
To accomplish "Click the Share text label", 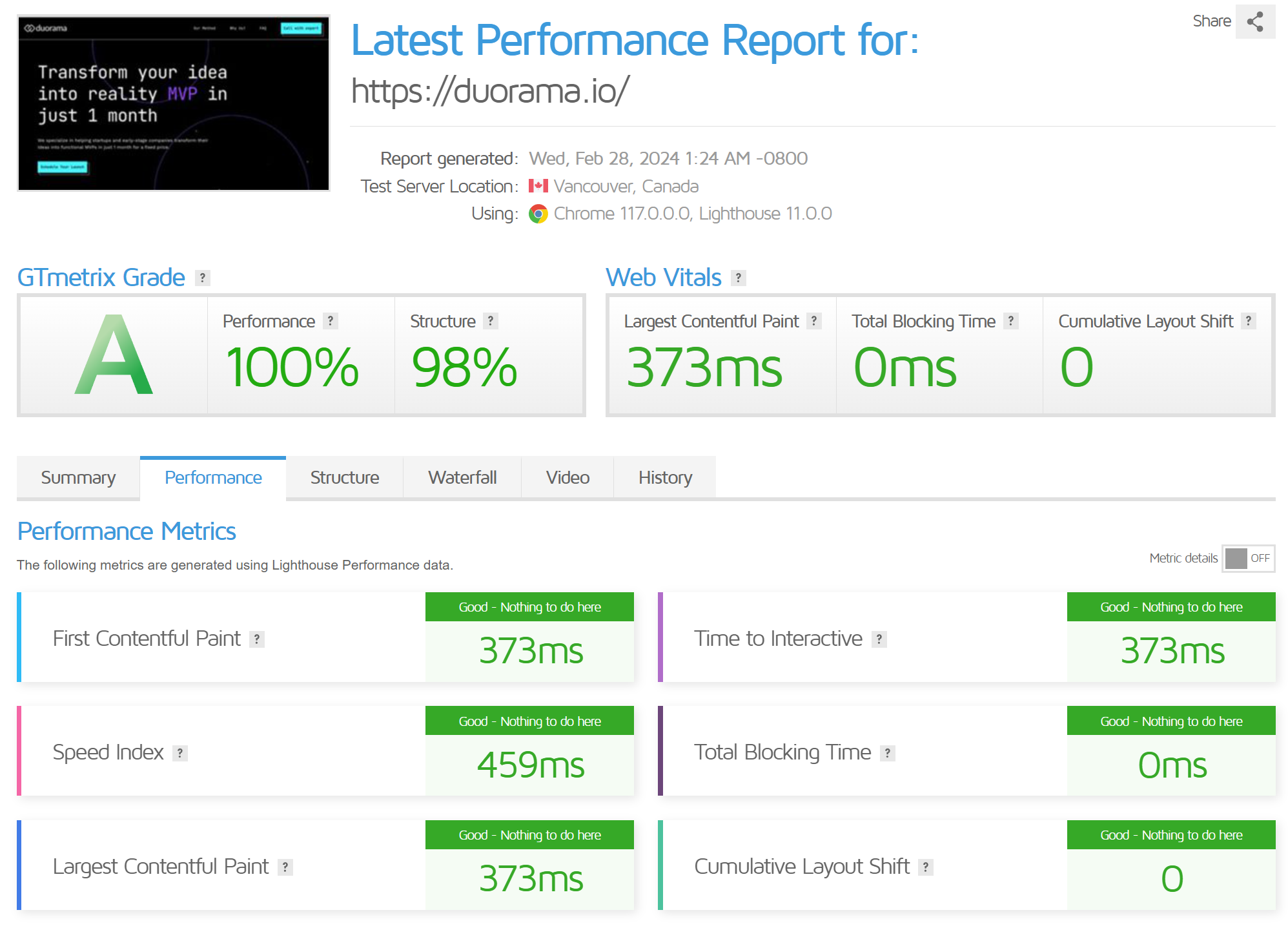I will click(x=1211, y=21).
